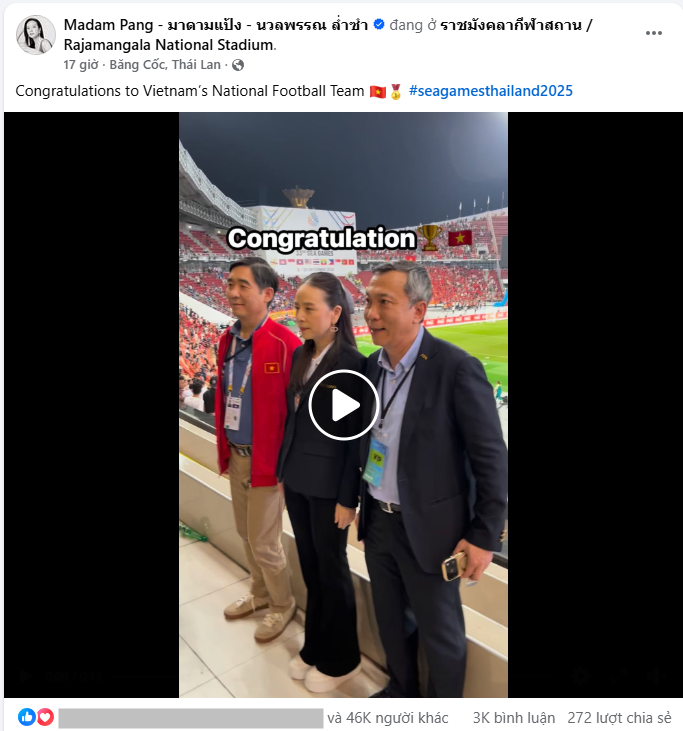683x731 pixels.
Task: Click the red heart reaction icon
Action: (45, 717)
